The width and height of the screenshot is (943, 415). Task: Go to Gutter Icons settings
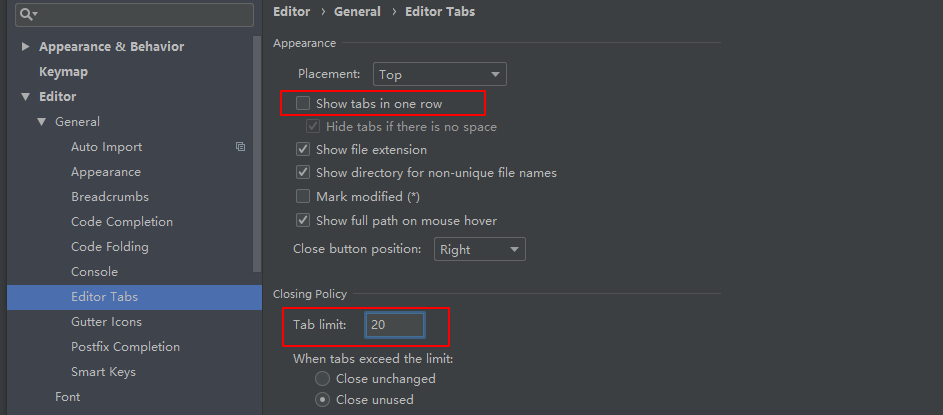click(x=106, y=322)
